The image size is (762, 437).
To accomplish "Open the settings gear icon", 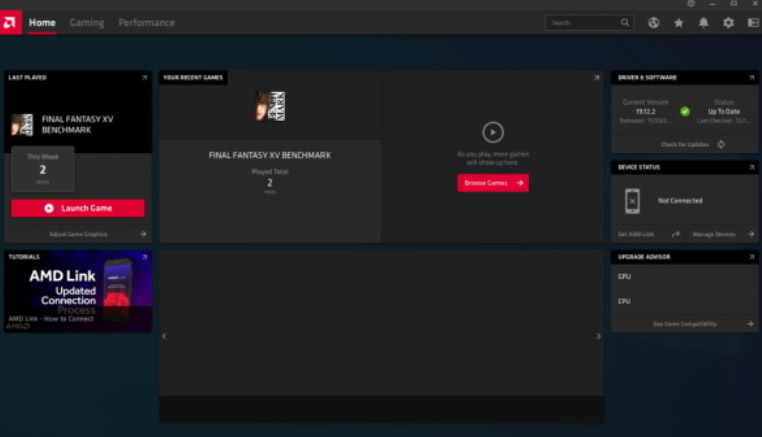I will tap(728, 22).
